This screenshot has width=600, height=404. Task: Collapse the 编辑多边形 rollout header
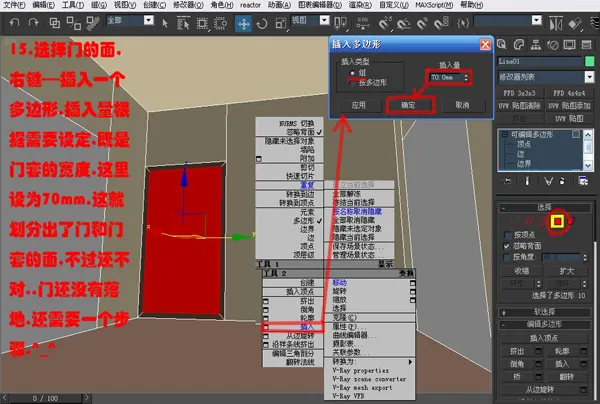pos(544,325)
